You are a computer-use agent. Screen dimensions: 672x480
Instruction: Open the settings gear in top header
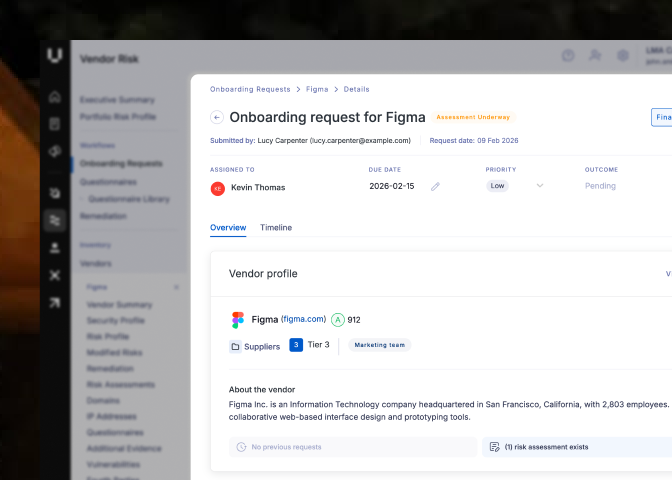[623, 55]
